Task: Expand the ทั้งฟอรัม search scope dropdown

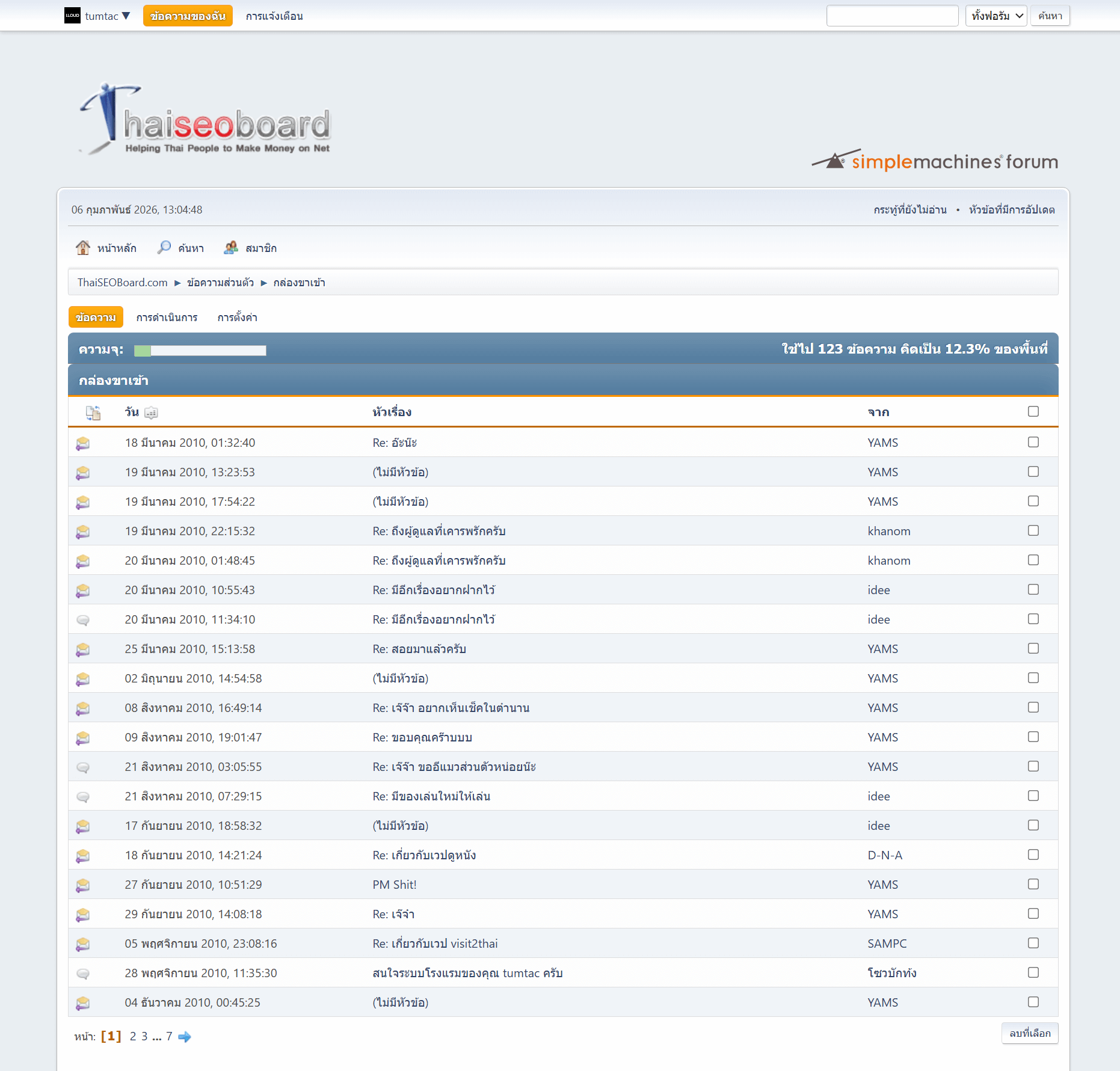Action: tap(996, 16)
